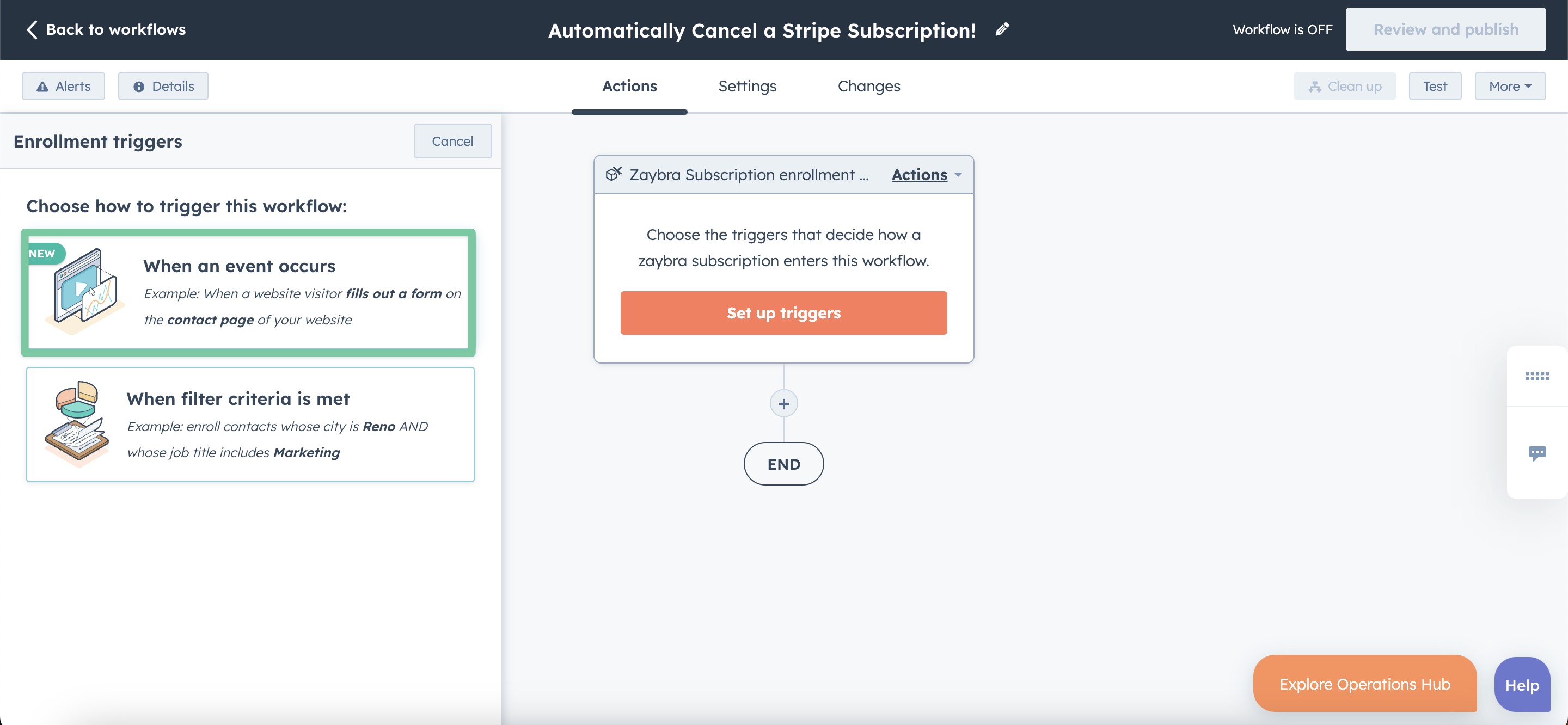Expand the trigger card Actions dropdown

(927, 175)
